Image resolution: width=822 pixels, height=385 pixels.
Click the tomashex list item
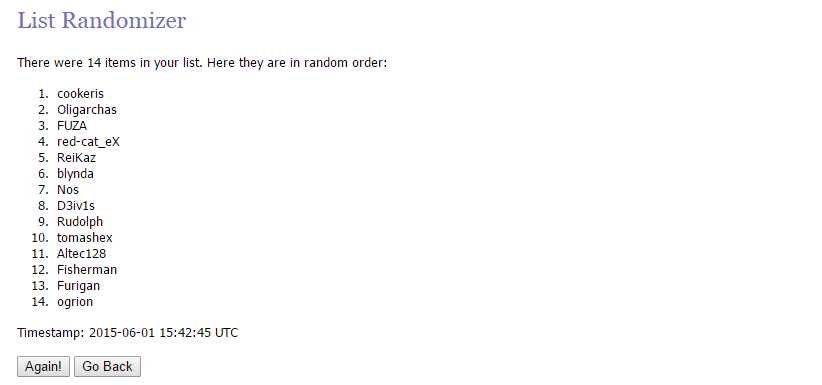[x=85, y=238]
